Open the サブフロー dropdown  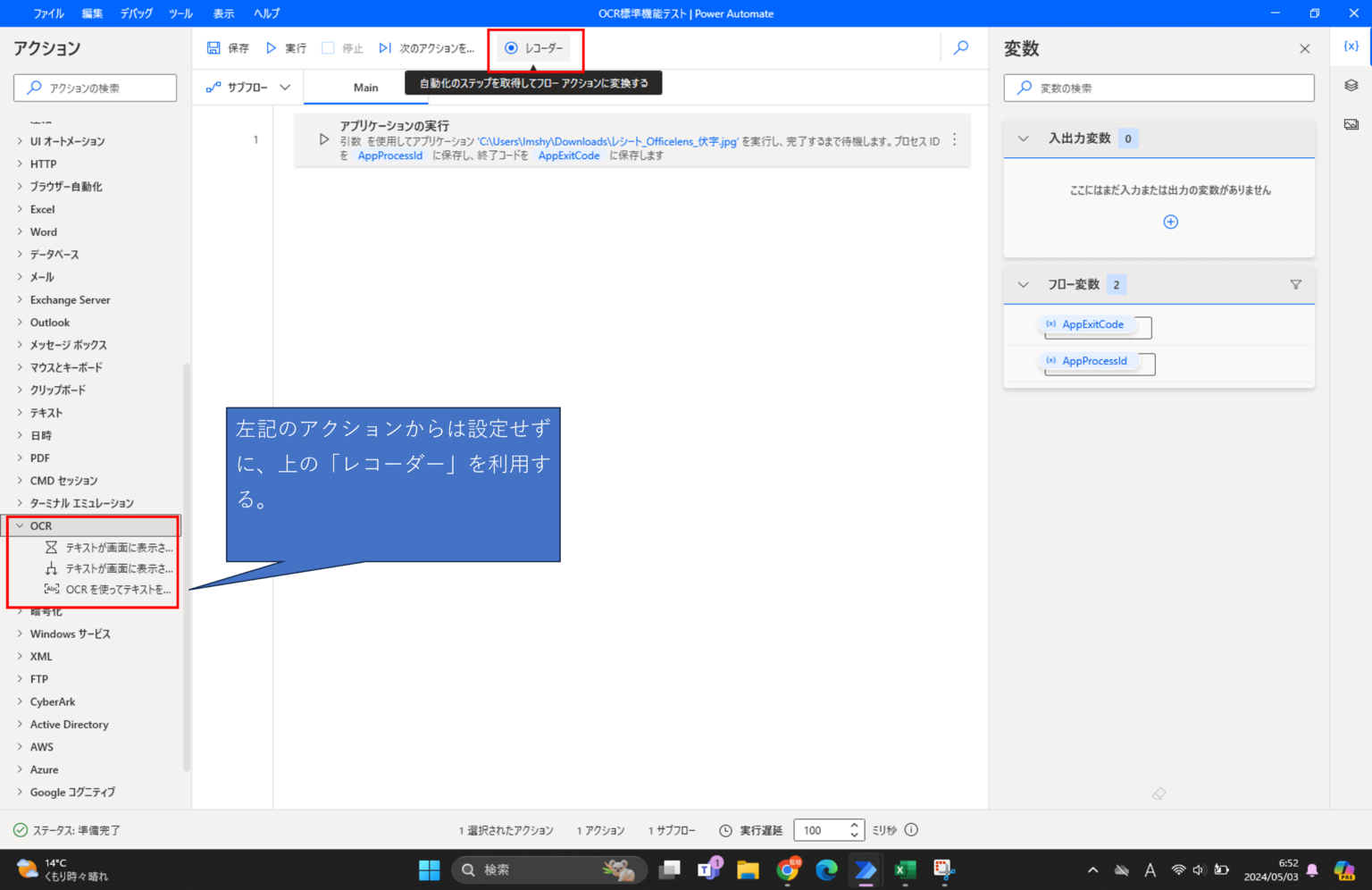284,87
